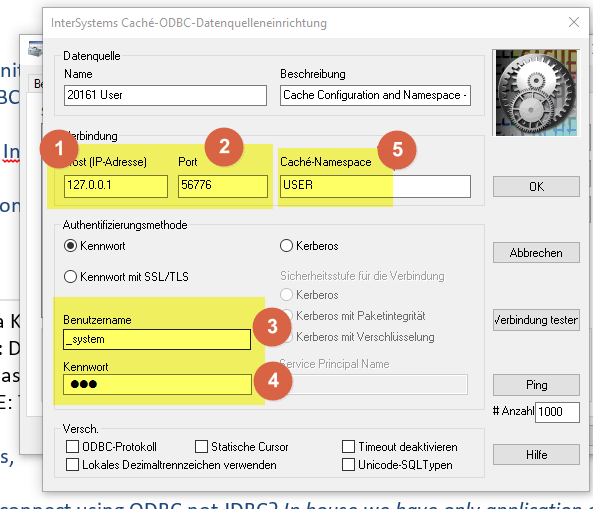The image size is (593, 509).
Task: Click the icon of the window behind
Action: point(35,49)
